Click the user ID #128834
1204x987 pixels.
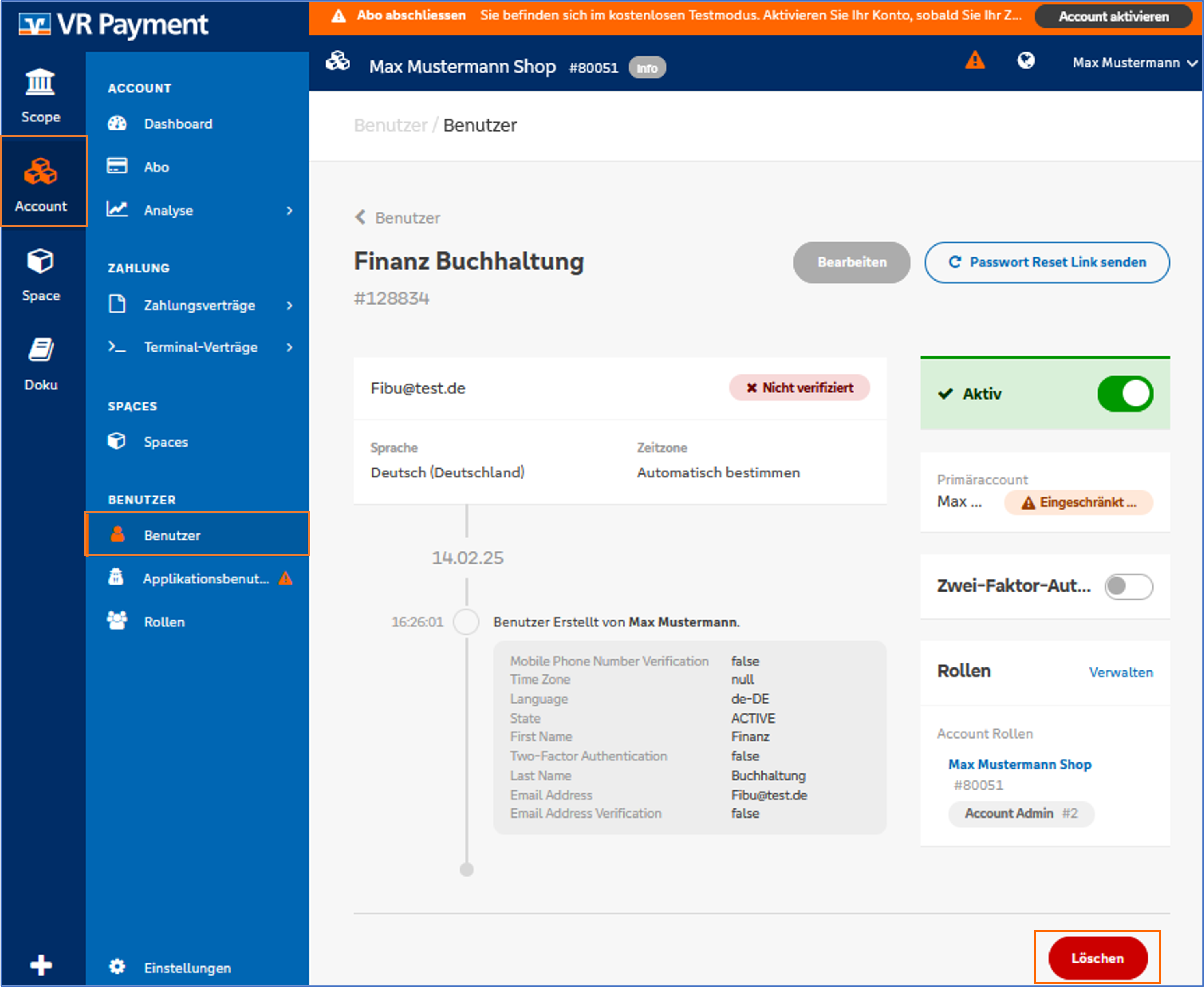pyautogui.click(x=391, y=298)
